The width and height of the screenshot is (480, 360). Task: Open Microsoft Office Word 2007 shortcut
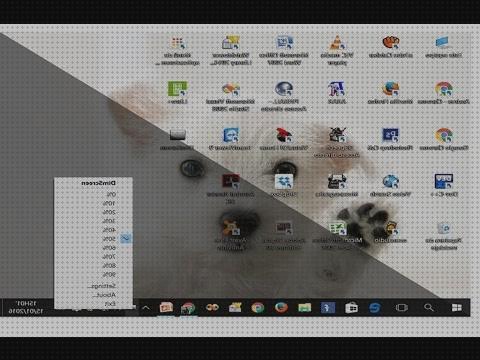(284, 50)
